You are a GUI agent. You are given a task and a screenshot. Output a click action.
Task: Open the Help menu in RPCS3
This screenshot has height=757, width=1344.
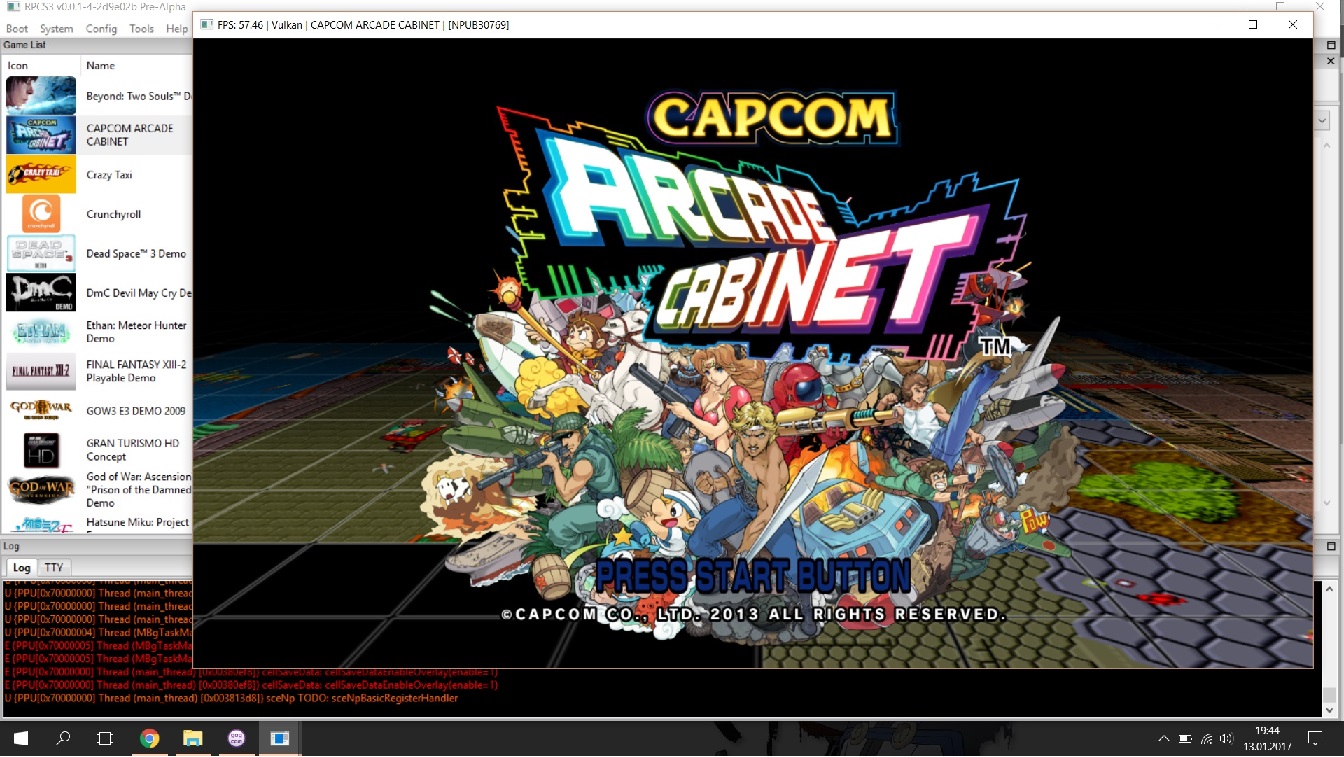[x=177, y=29]
